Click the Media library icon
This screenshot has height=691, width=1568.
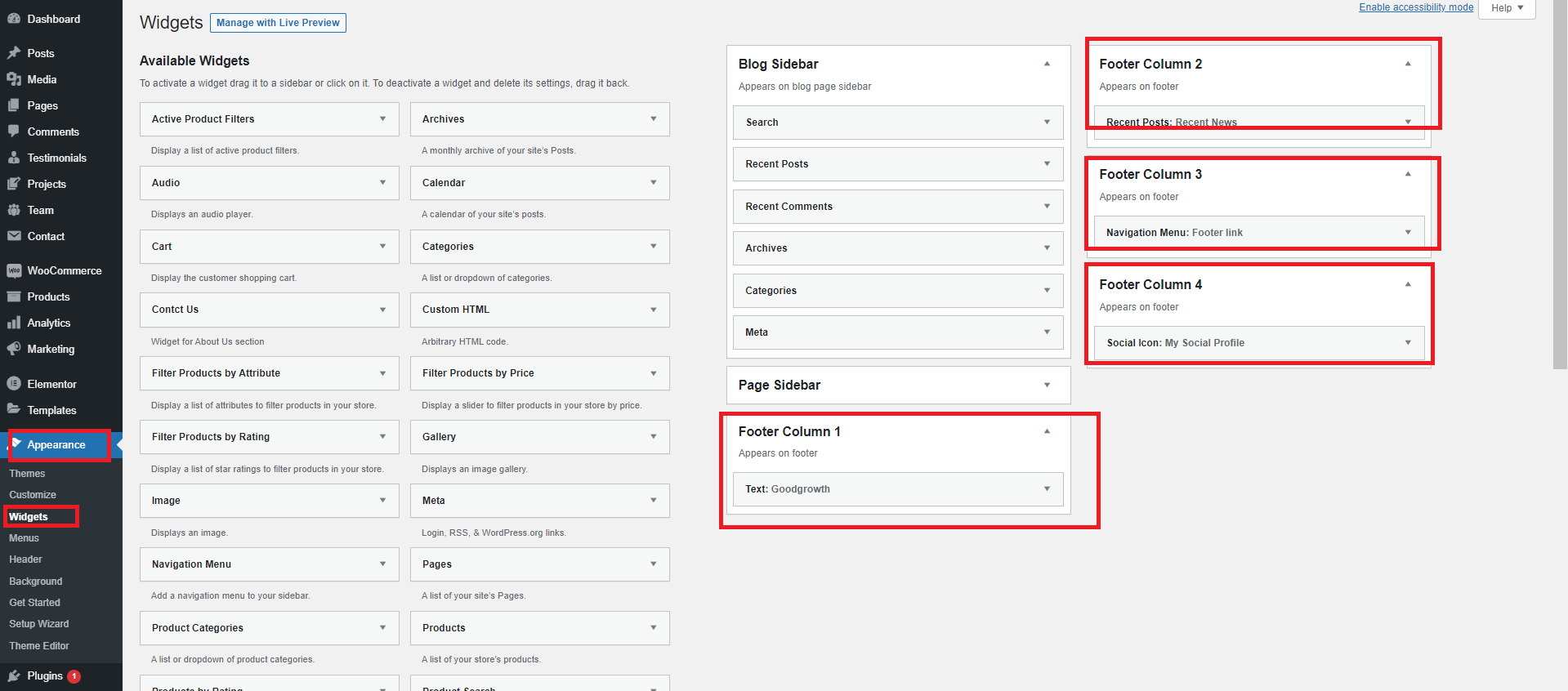(14, 79)
